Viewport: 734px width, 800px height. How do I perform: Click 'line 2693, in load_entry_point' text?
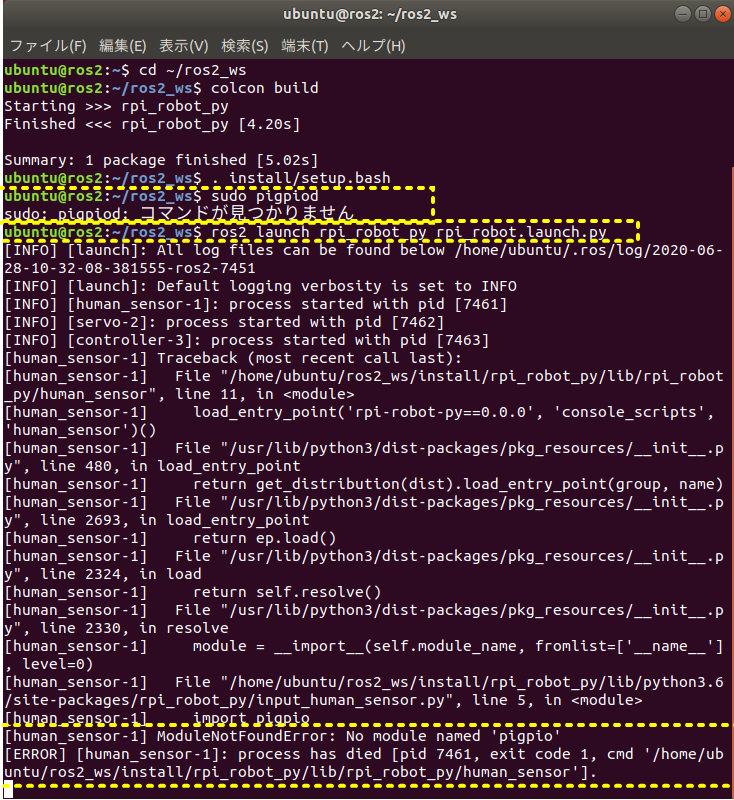(x=175, y=520)
